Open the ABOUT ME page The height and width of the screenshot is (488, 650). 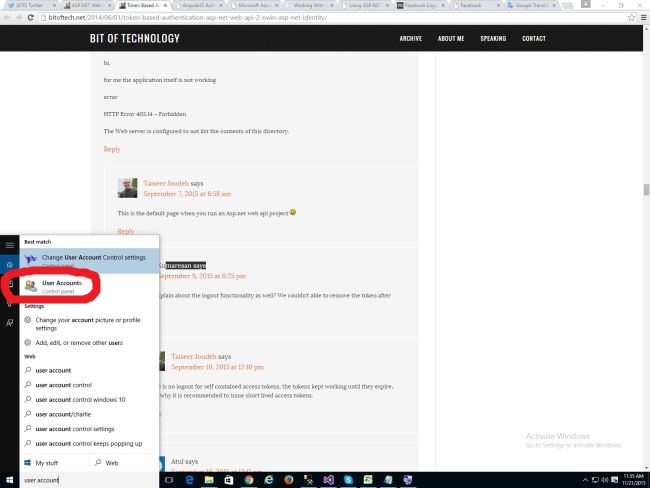[451, 39]
